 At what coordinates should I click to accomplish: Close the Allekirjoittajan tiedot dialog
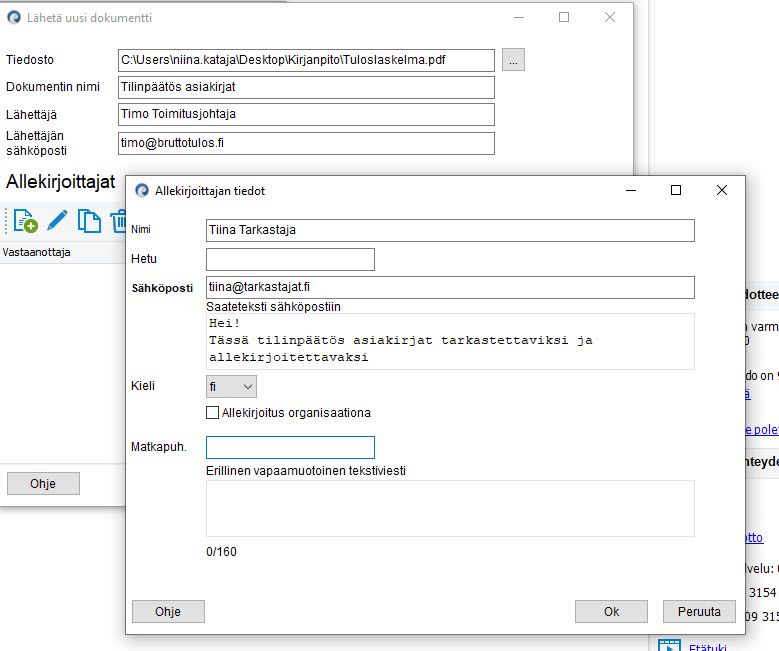(x=722, y=190)
